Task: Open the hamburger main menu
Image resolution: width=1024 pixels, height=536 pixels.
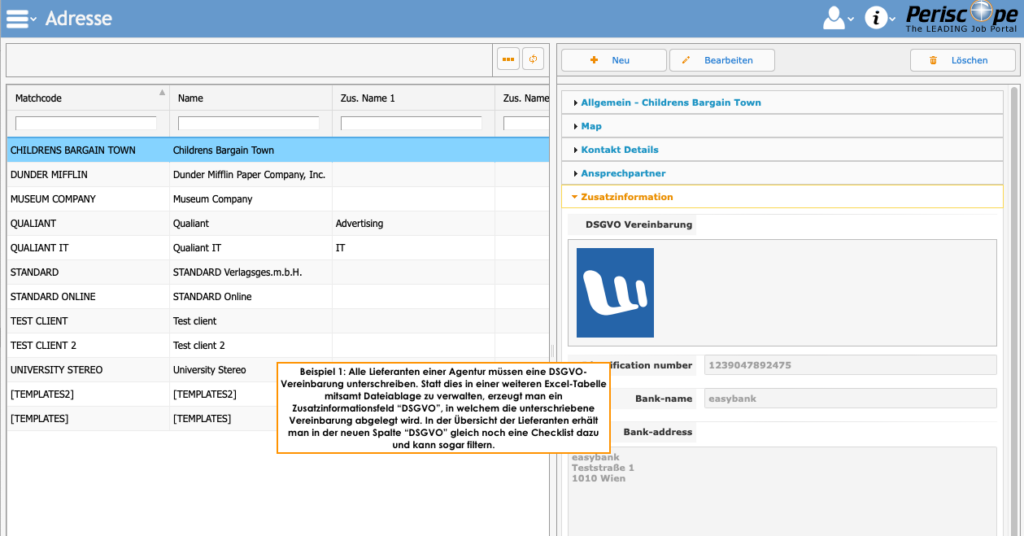Action: pyautogui.click(x=20, y=18)
